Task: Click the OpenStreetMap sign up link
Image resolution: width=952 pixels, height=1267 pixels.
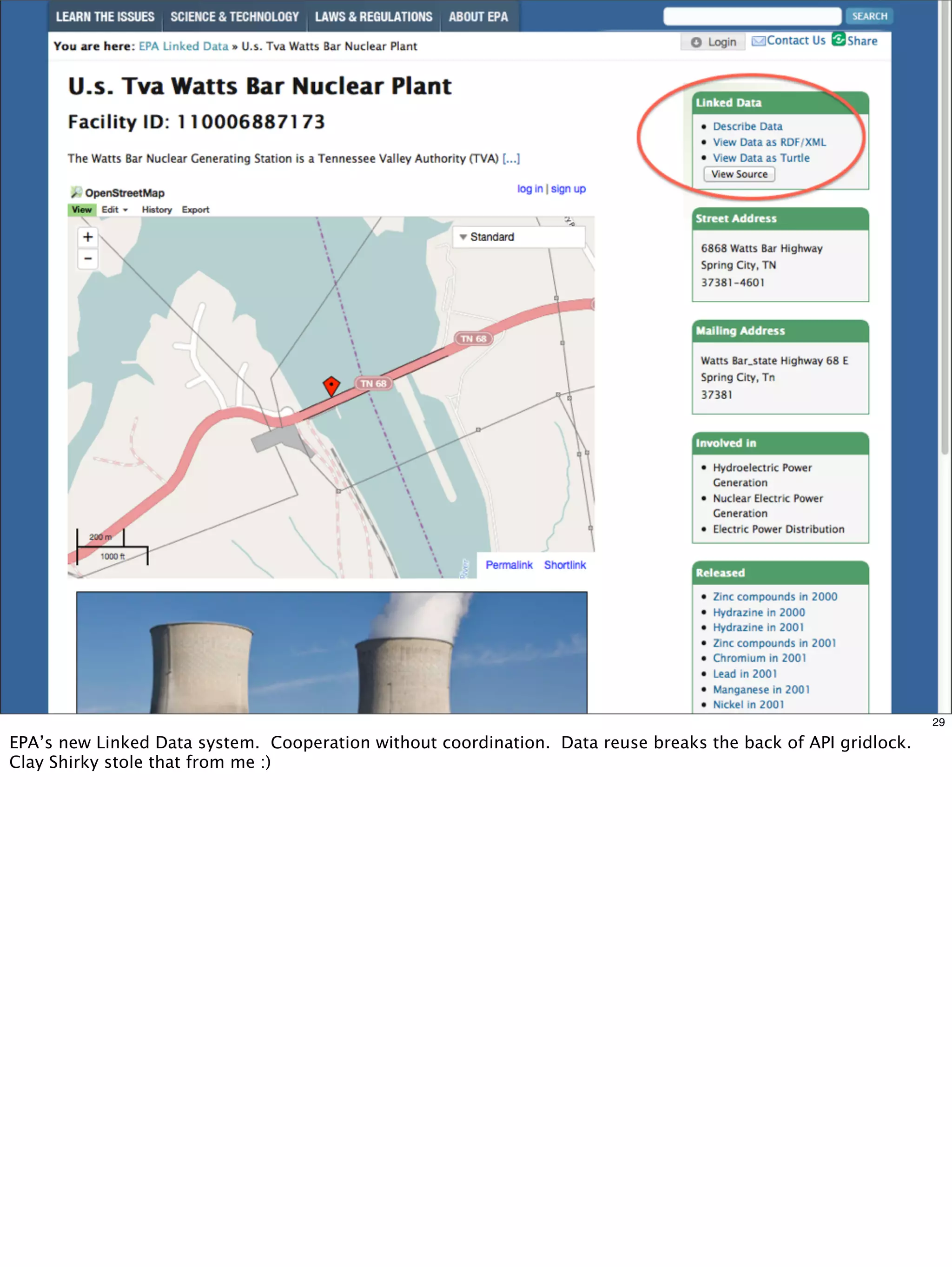Action: 568,188
